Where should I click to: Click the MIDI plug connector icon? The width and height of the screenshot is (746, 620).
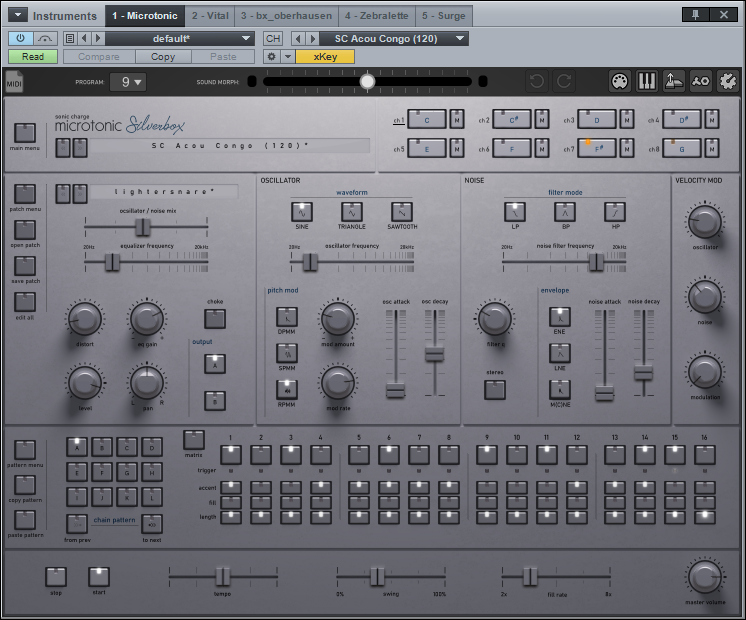coord(620,82)
